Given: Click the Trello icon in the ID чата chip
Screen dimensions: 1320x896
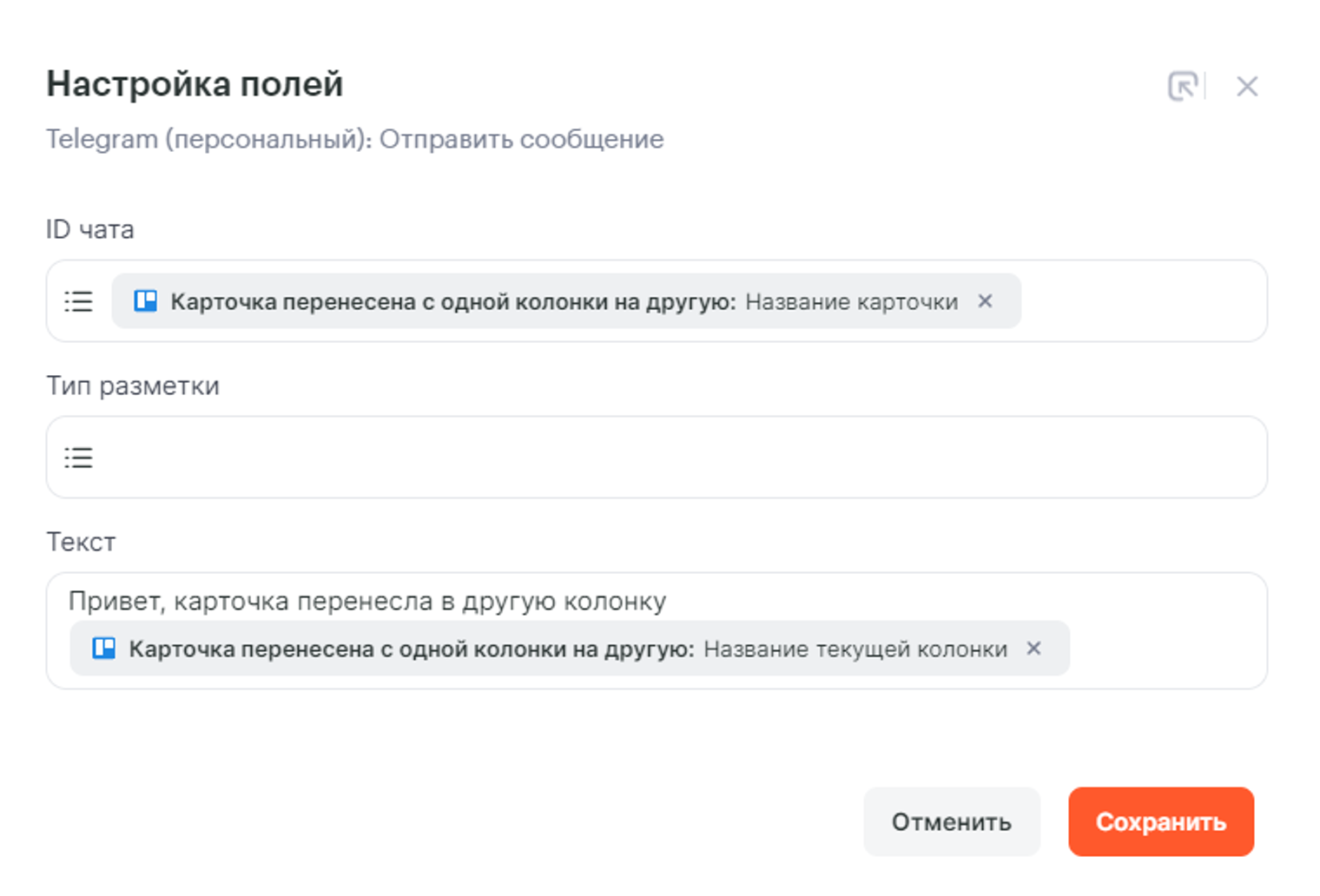Looking at the screenshot, I should (x=145, y=301).
